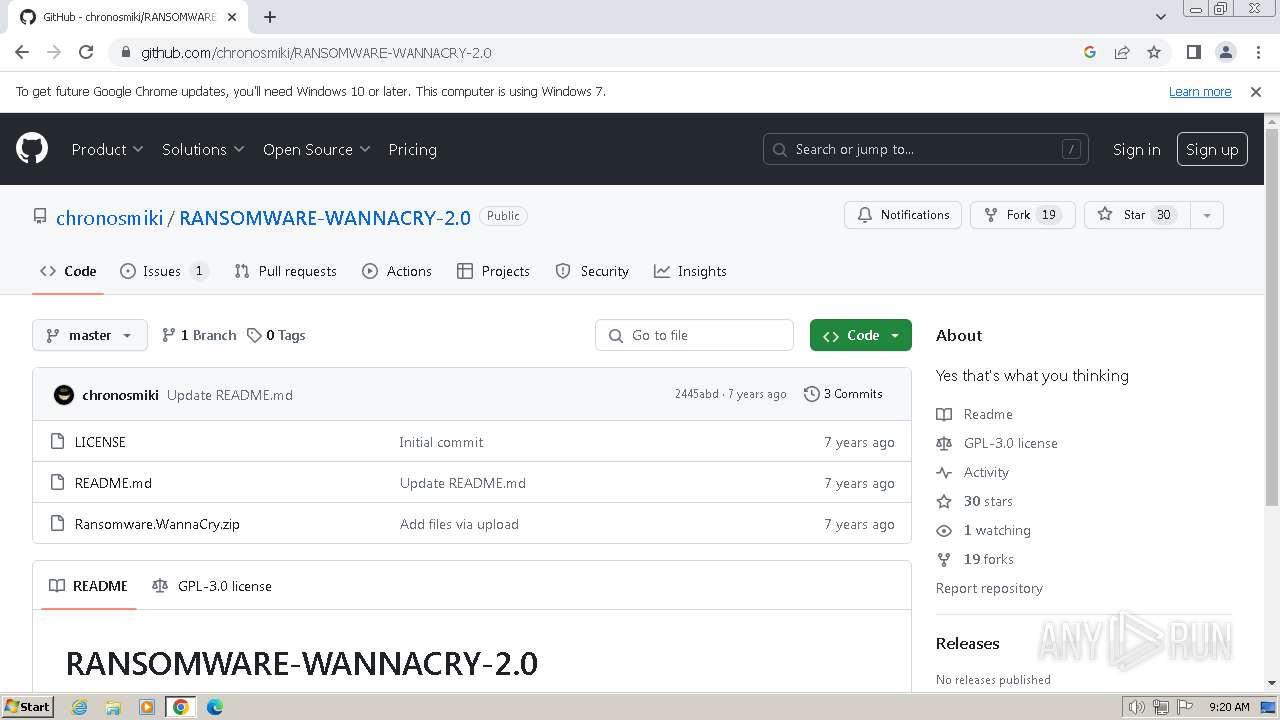This screenshot has width=1280, height=720.
Task: Open README.md file
Action: [x=113, y=483]
